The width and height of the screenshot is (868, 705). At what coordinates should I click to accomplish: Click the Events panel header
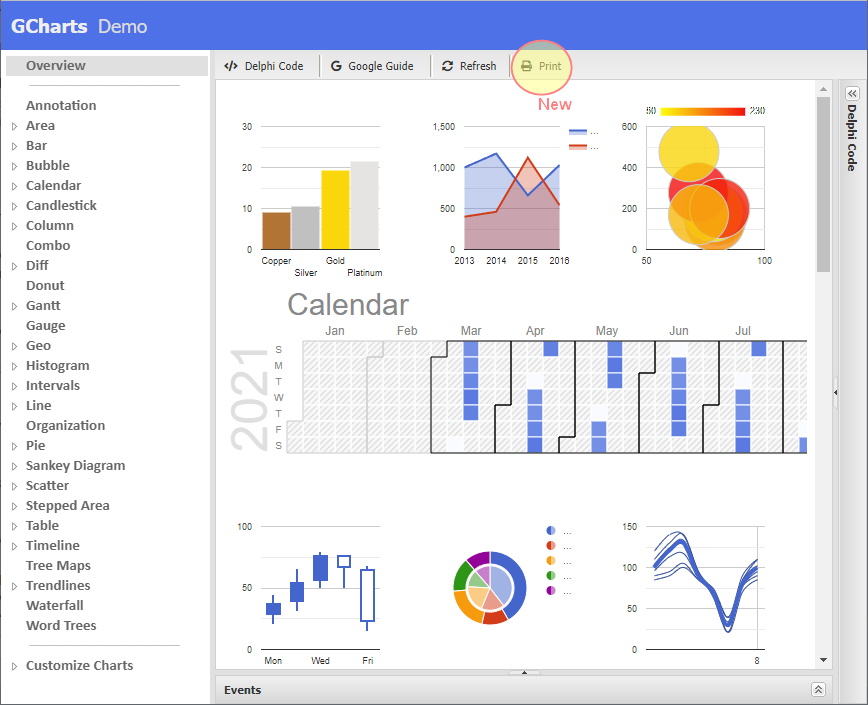[x=523, y=690]
